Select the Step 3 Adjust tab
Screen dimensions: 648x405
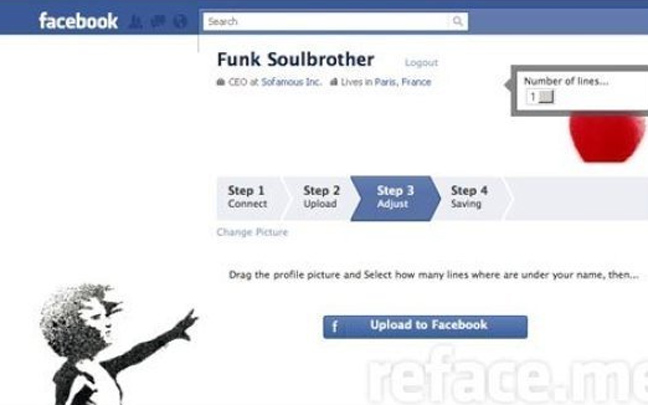(x=395, y=198)
